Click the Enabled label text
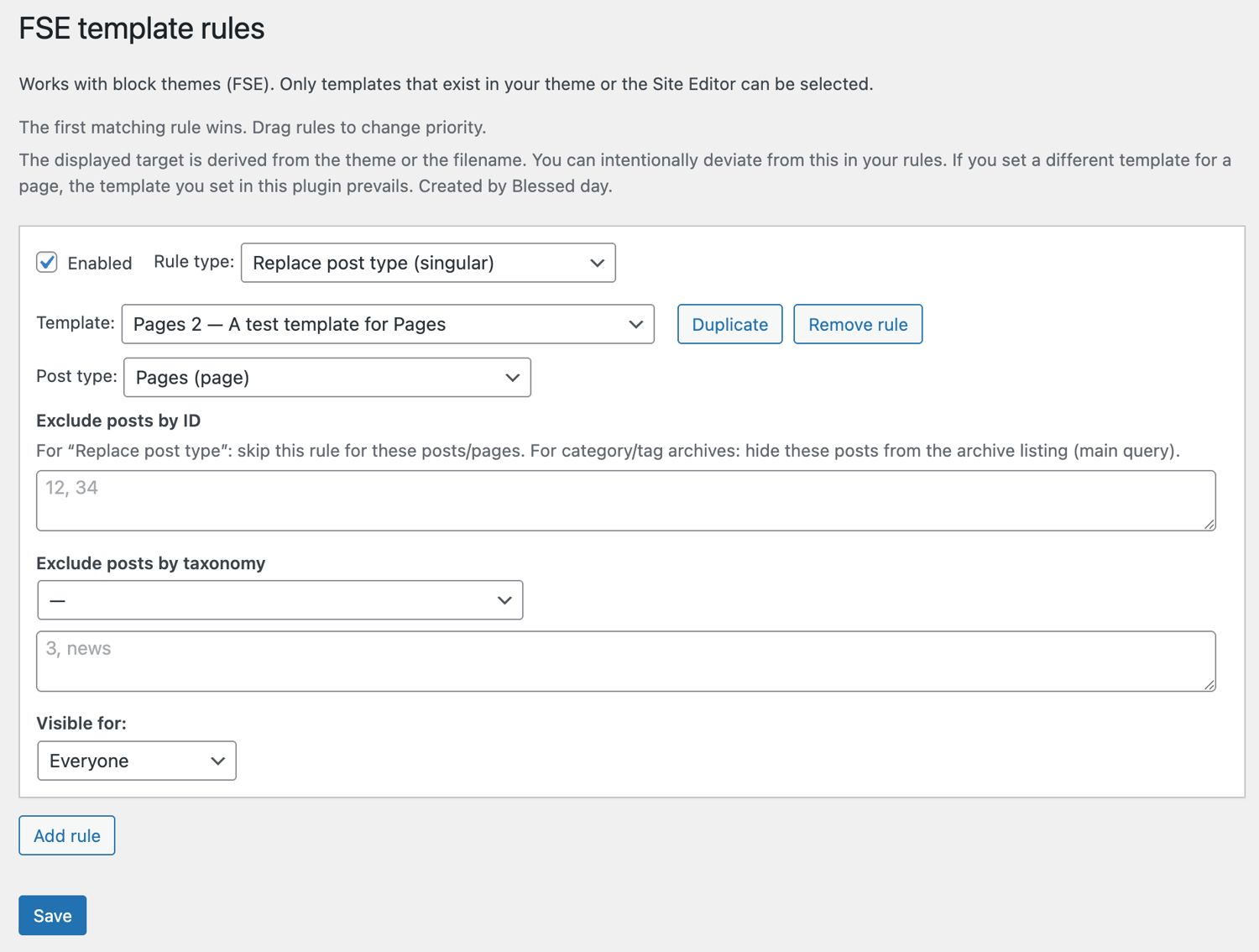1259x952 pixels. [99, 264]
